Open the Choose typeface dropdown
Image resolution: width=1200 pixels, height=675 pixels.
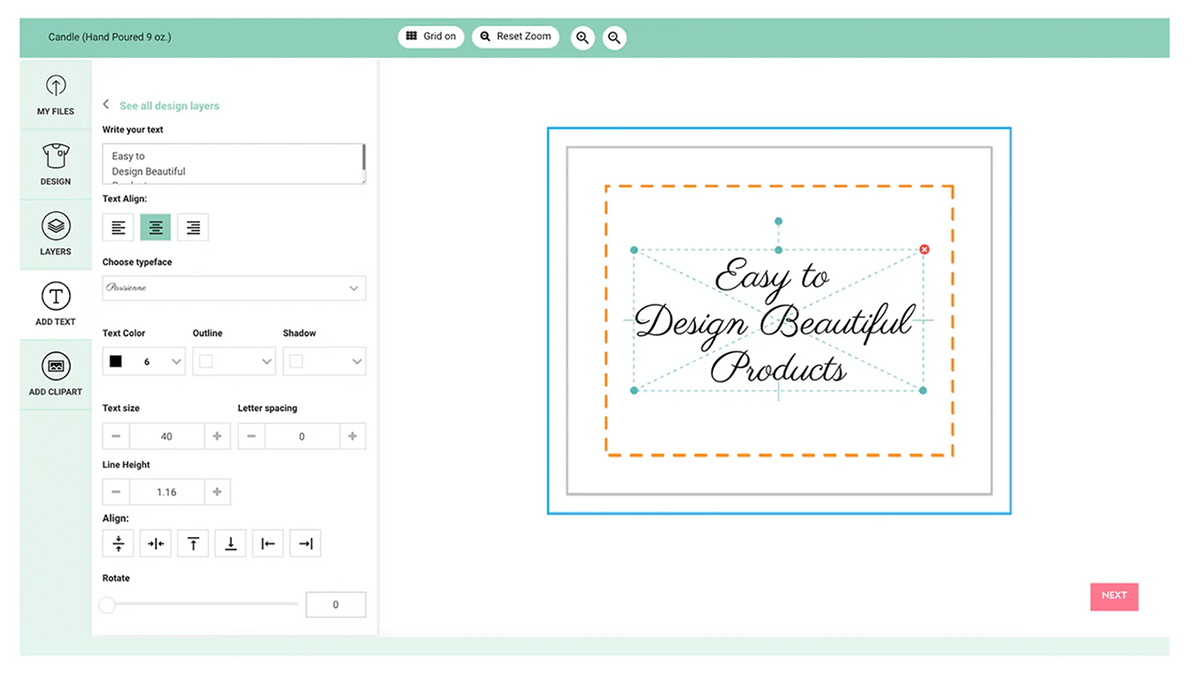(234, 288)
